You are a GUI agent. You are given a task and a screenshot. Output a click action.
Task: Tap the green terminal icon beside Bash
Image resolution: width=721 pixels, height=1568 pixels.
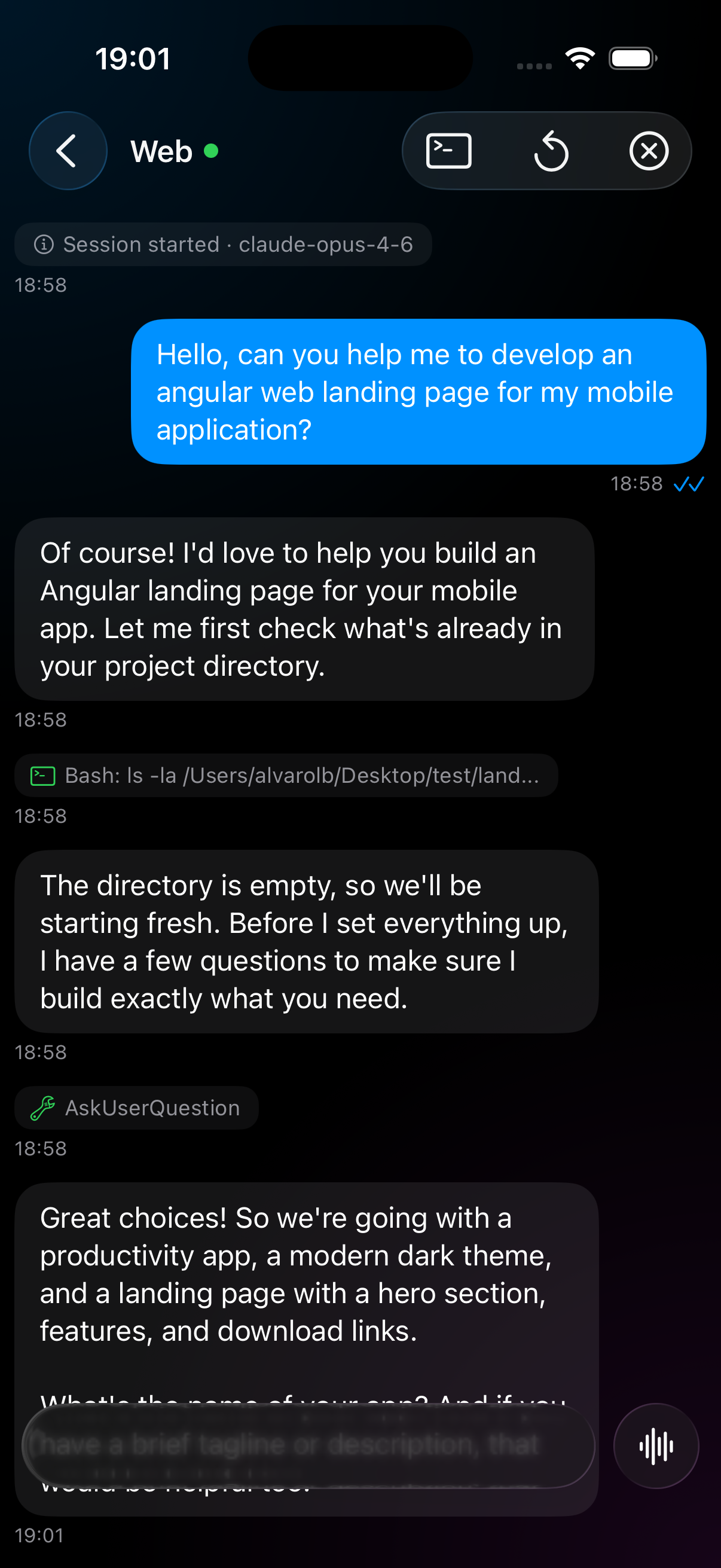pyautogui.click(x=43, y=776)
